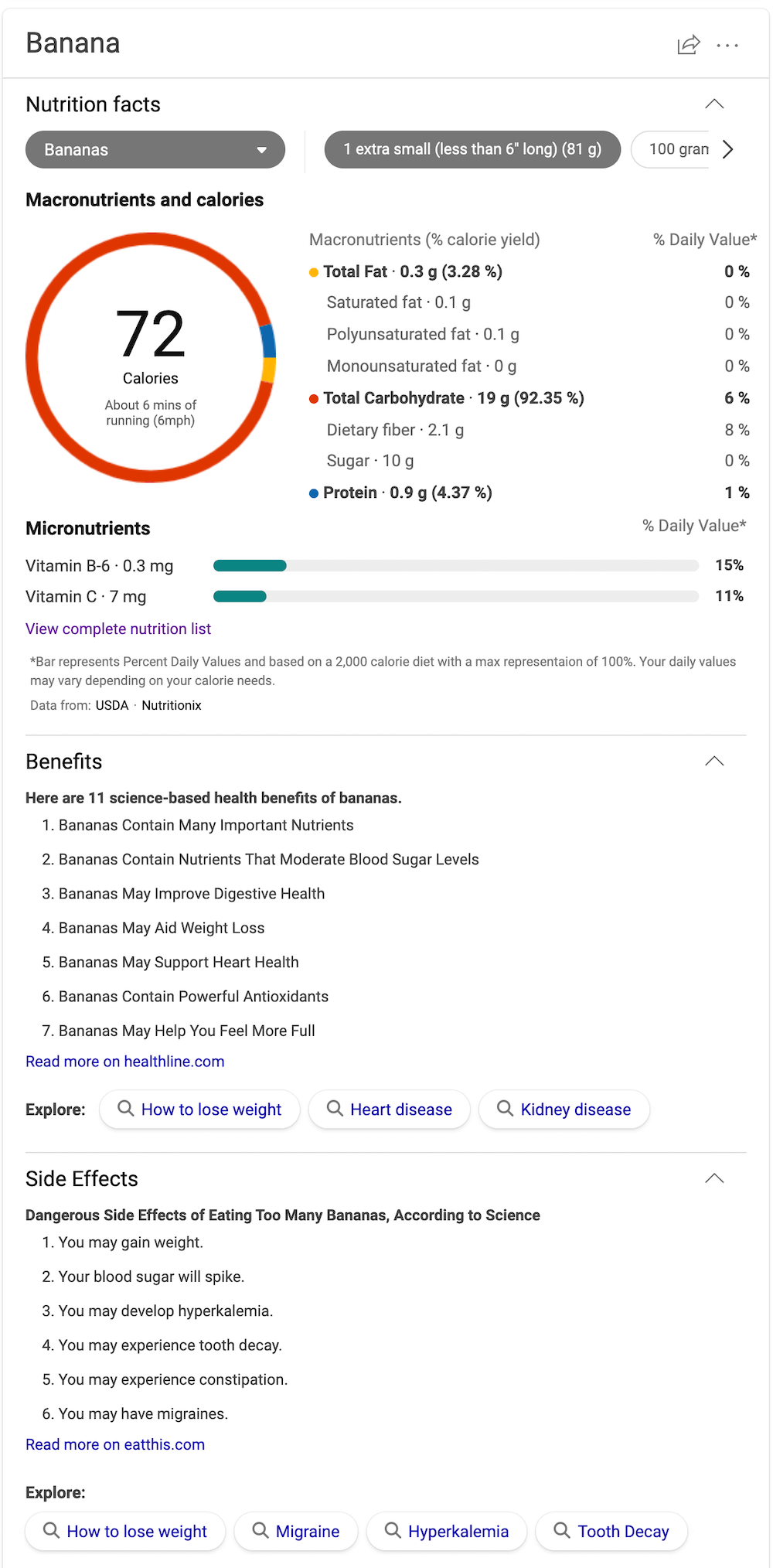Viewport: 773px width, 1568px height.
Task: Open Read more on healthline.com
Action: click(125, 1062)
